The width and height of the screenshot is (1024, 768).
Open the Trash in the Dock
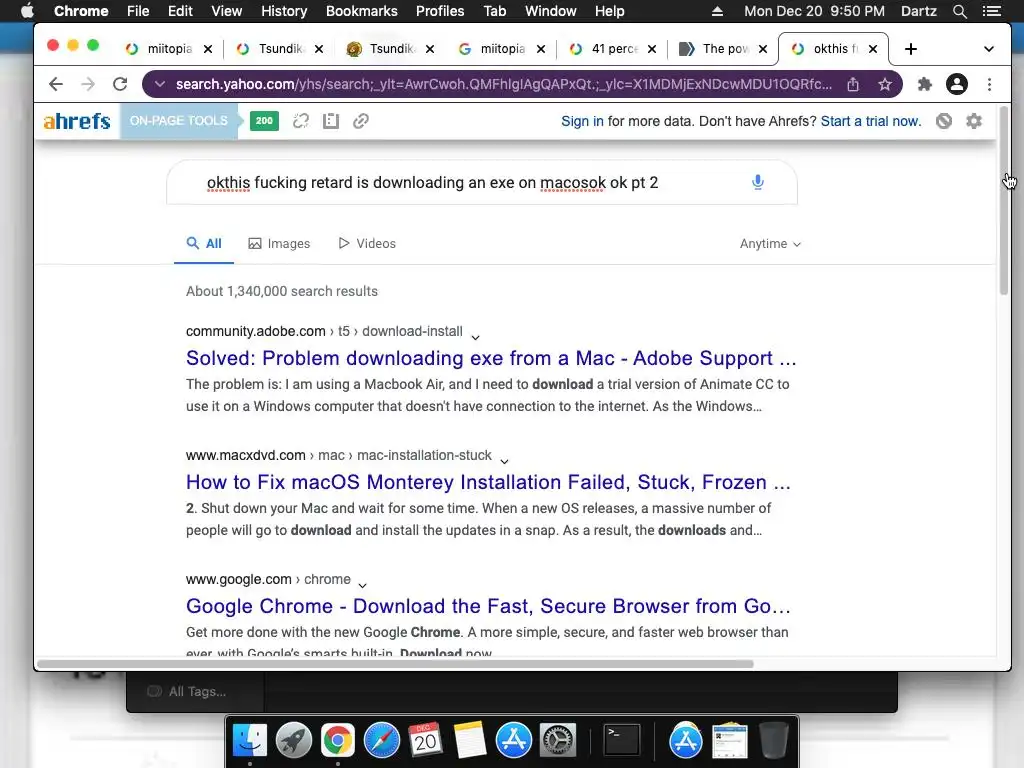pos(774,741)
